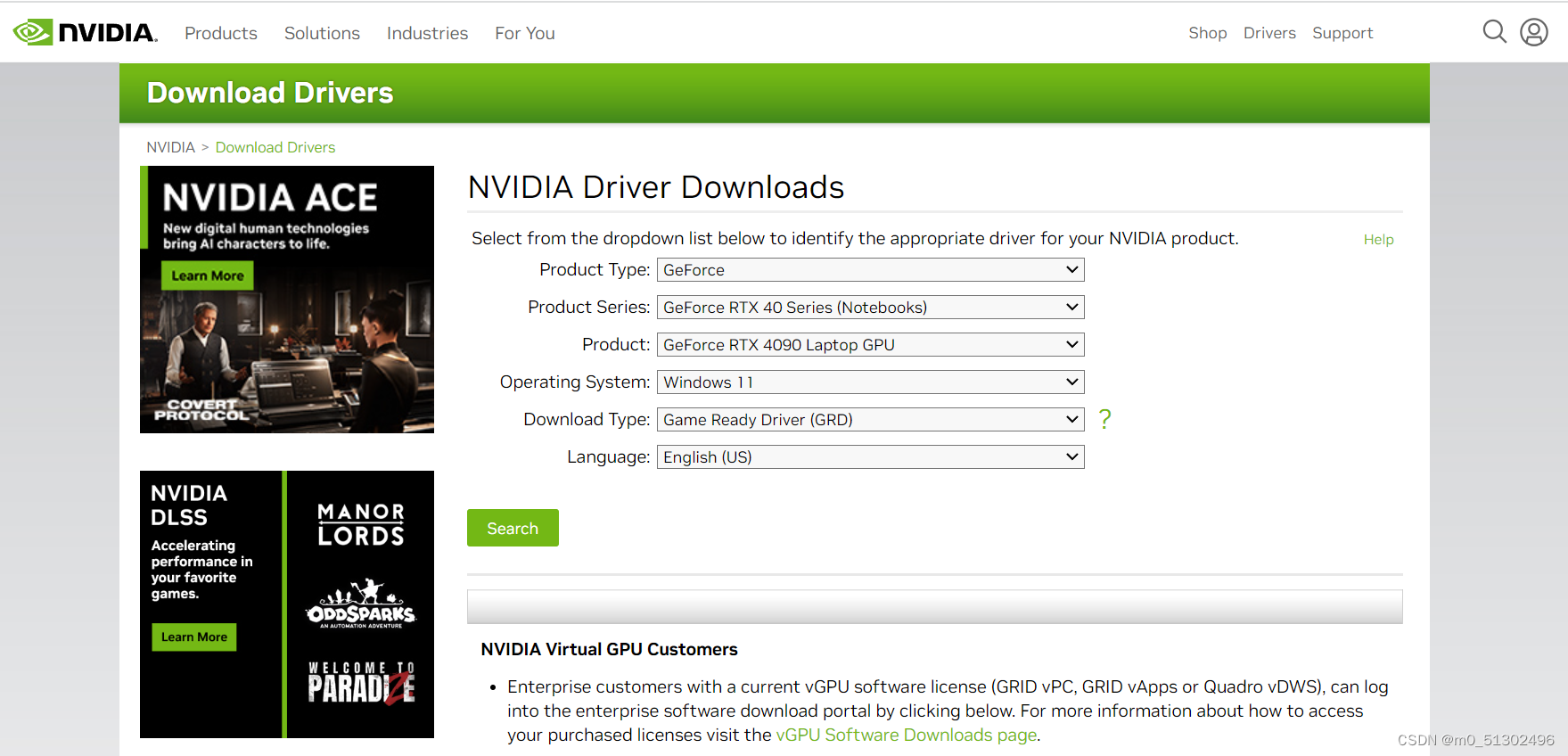Expand the Product Type dropdown
This screenshot has width=1568, height=756.
point(870,270)
